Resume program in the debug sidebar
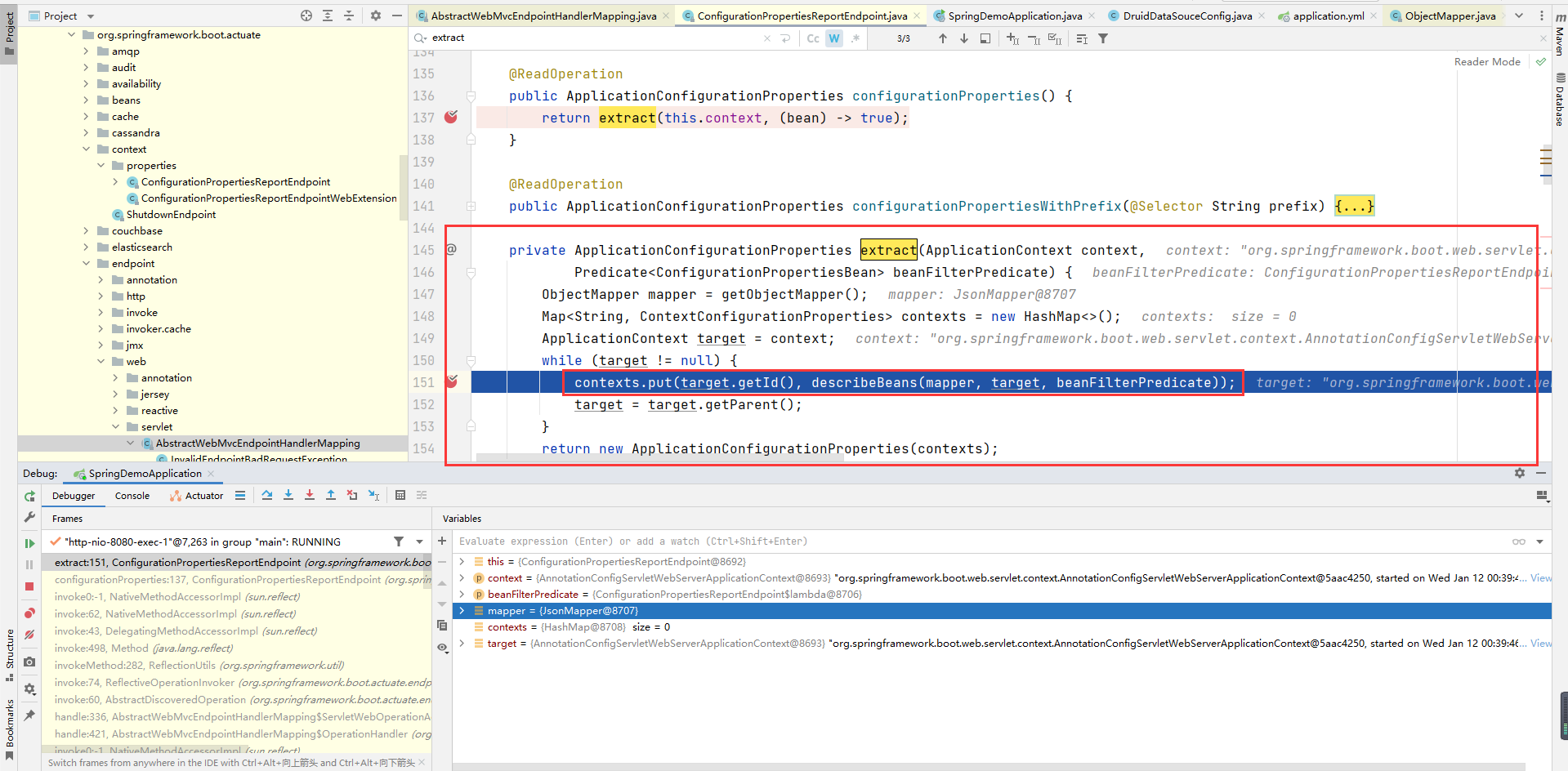Viewport: 1568px width, 771px height. [29, 543]
